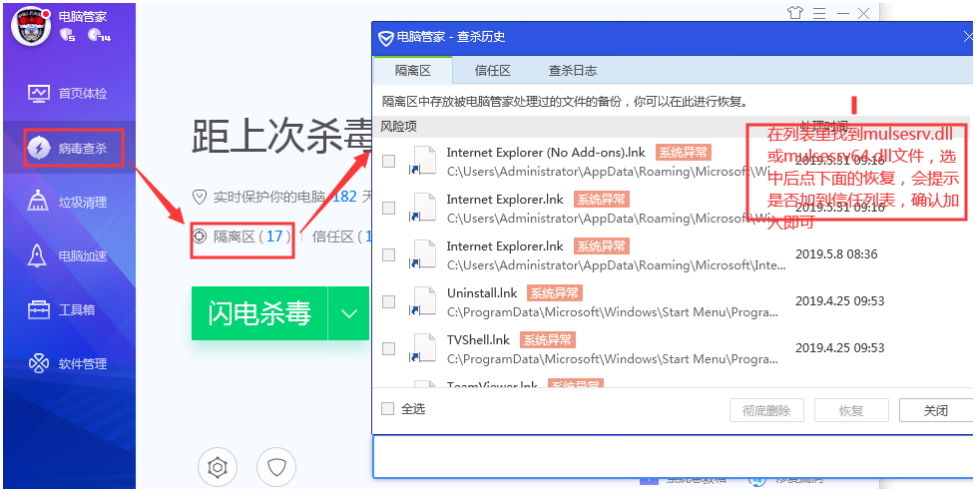Click the 电脑管家 shield logo in the dialog title

pyautogui.click(x=386, y=39)
